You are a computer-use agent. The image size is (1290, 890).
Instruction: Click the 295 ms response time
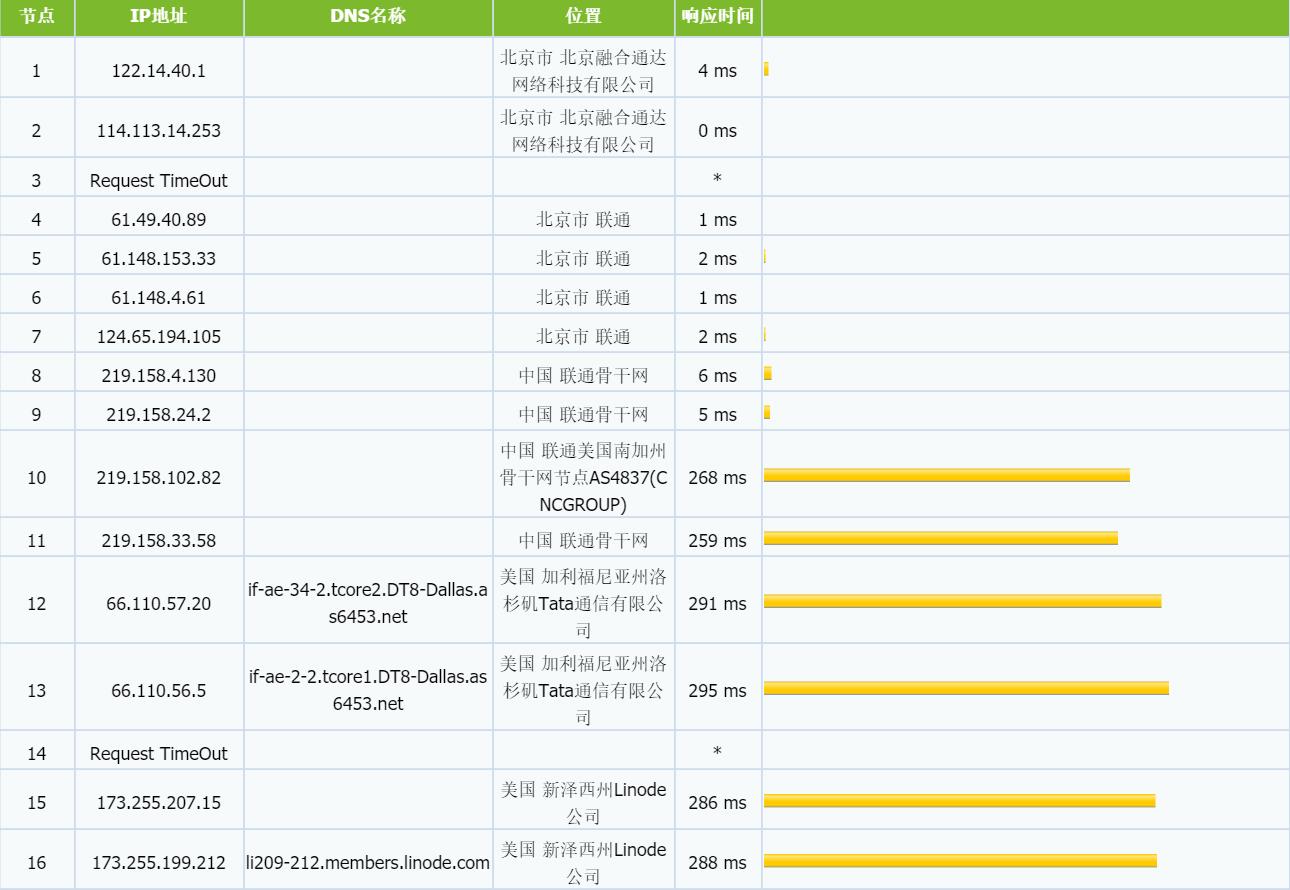717,690
